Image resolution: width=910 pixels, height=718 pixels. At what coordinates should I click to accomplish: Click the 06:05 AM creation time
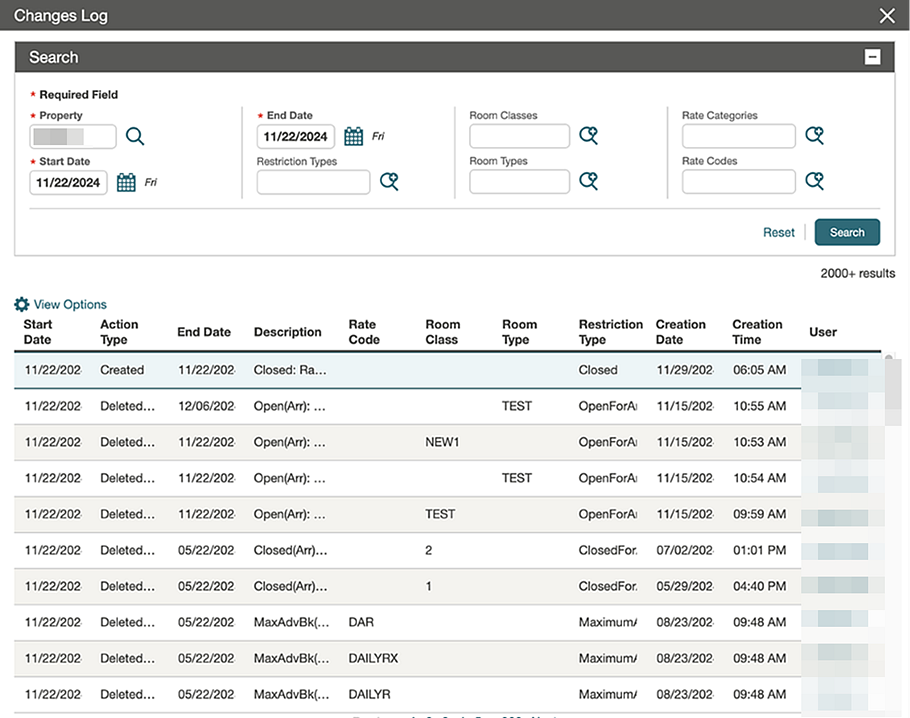(759, 370)
